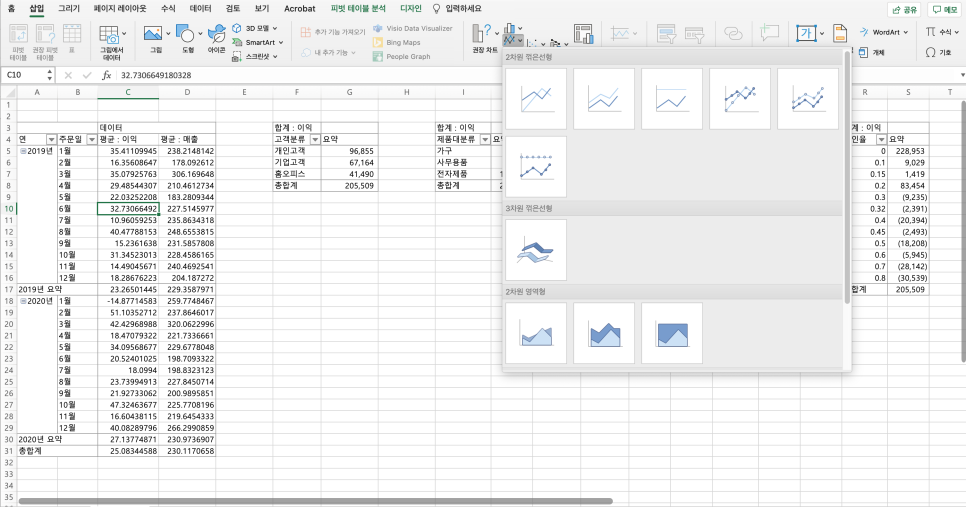Expand the 3D 모델 dropdown arrow

coord(275,28)
